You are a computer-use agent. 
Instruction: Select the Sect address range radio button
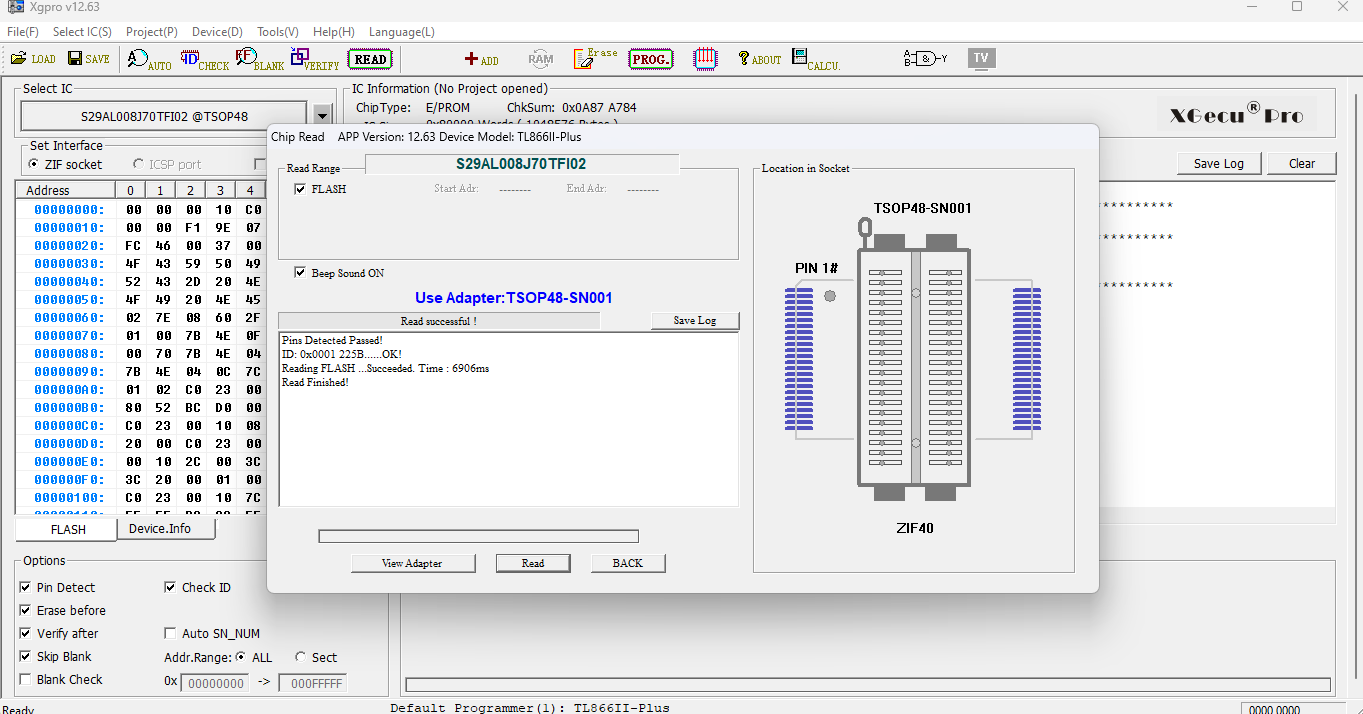(x=300, y=657)
